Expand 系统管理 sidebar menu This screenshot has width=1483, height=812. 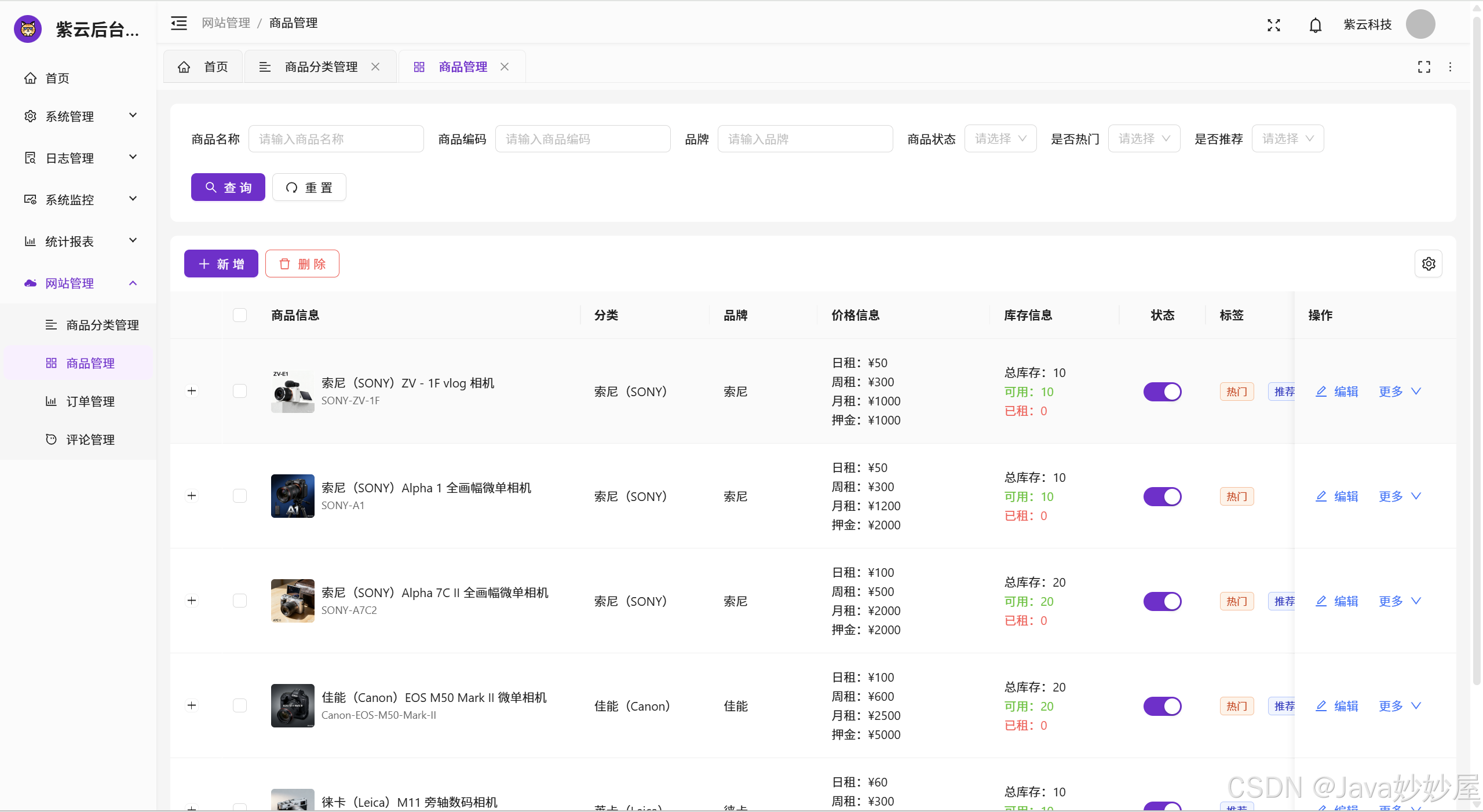point(78,116)
